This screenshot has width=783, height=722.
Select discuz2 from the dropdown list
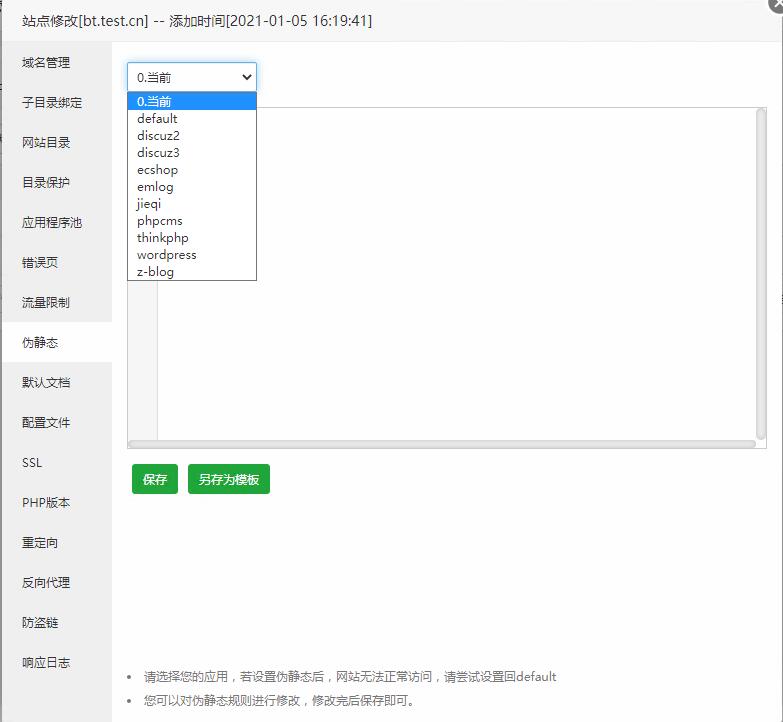pyautogui.click(x=192, y=135)
